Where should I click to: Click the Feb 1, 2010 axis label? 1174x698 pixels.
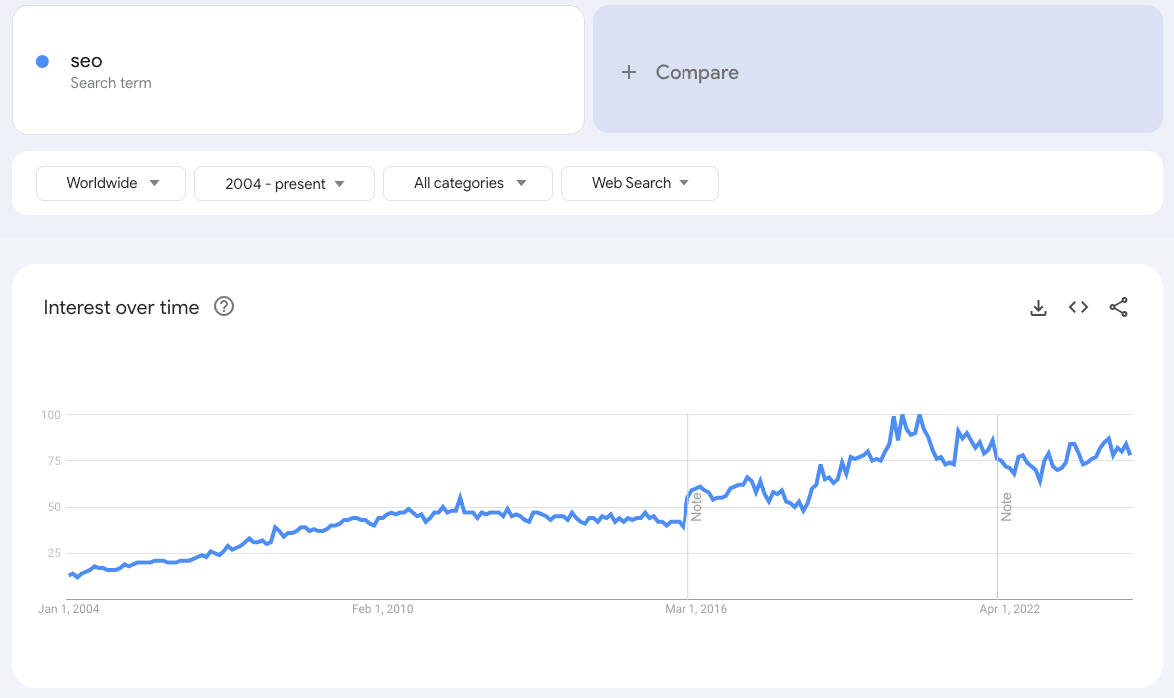coord(382,609)
